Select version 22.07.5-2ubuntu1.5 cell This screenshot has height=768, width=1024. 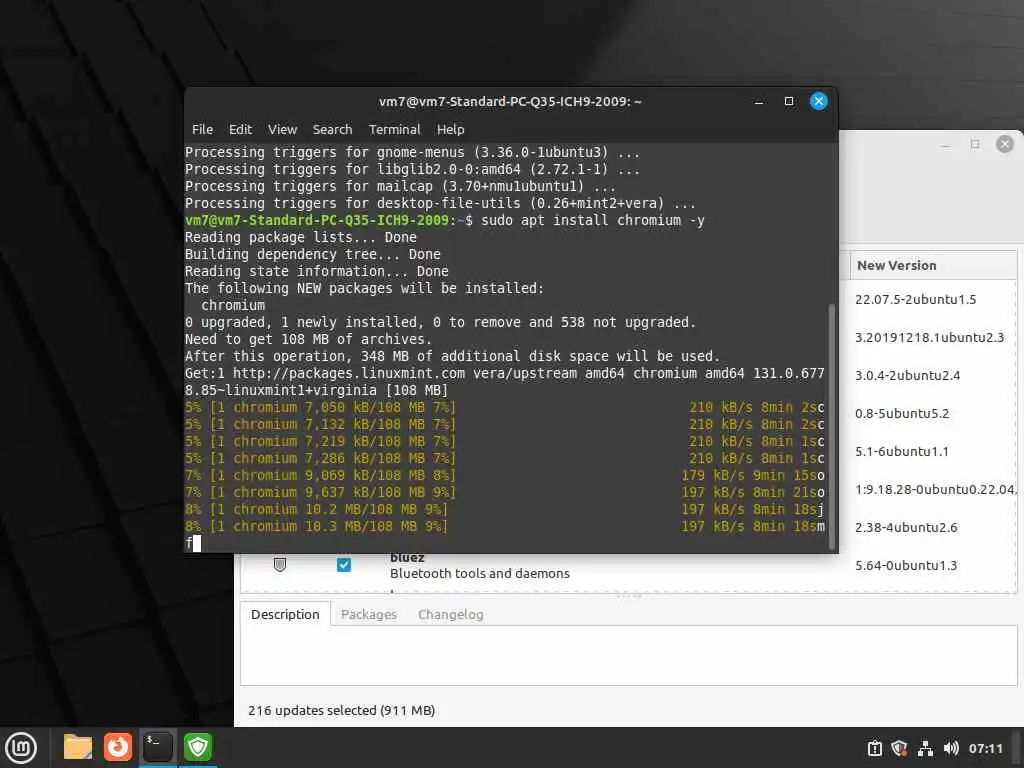(916, 300)
